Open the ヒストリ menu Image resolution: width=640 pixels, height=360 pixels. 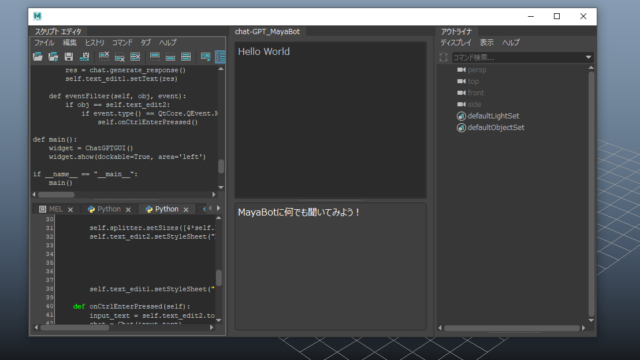click(95, 42)
